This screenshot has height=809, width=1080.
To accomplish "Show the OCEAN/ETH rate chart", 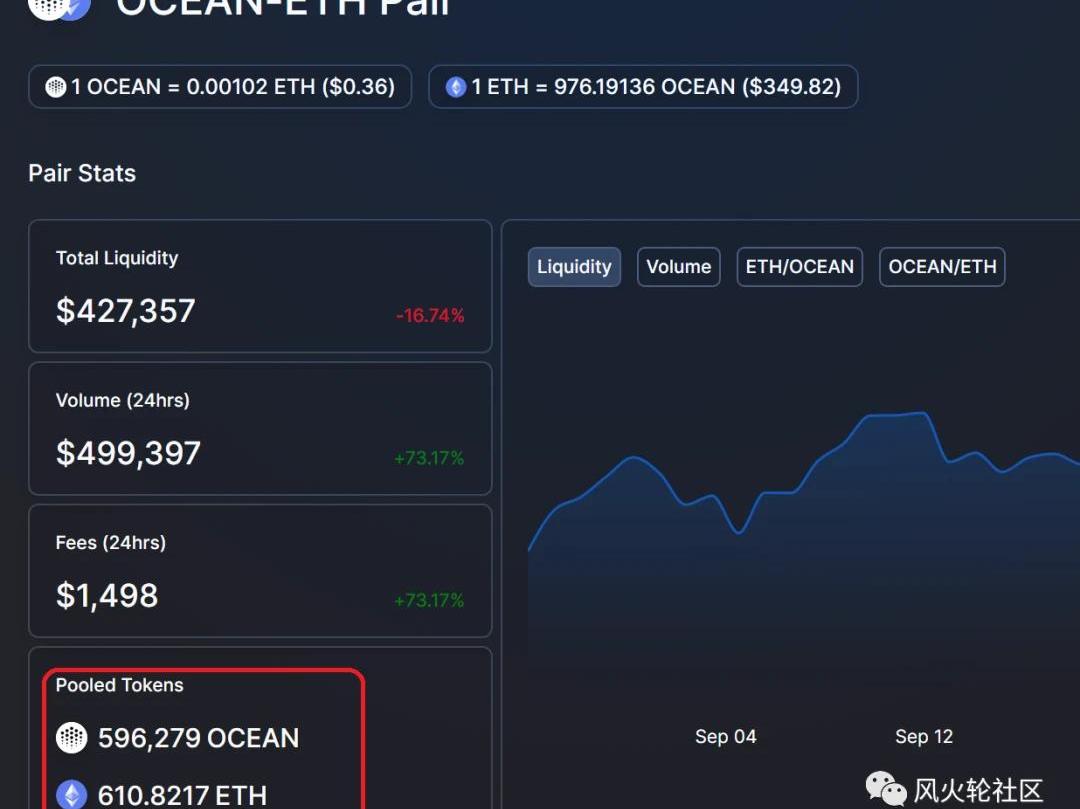I will click(942, 267).
